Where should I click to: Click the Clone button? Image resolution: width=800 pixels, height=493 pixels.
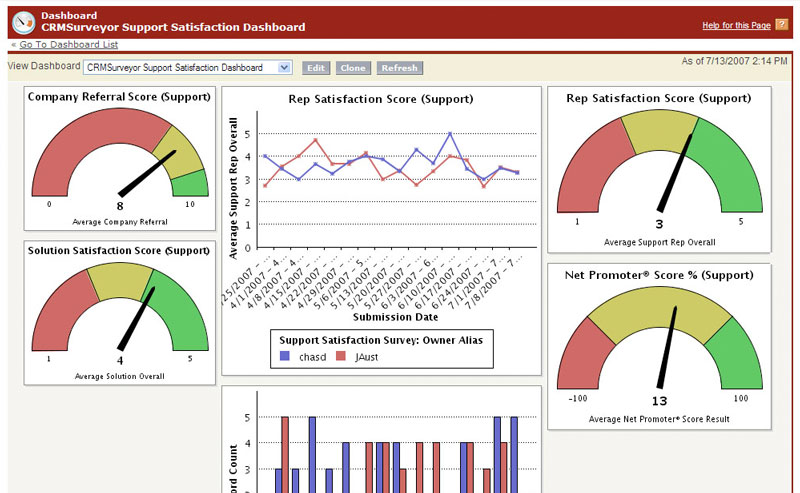(353, 68)
